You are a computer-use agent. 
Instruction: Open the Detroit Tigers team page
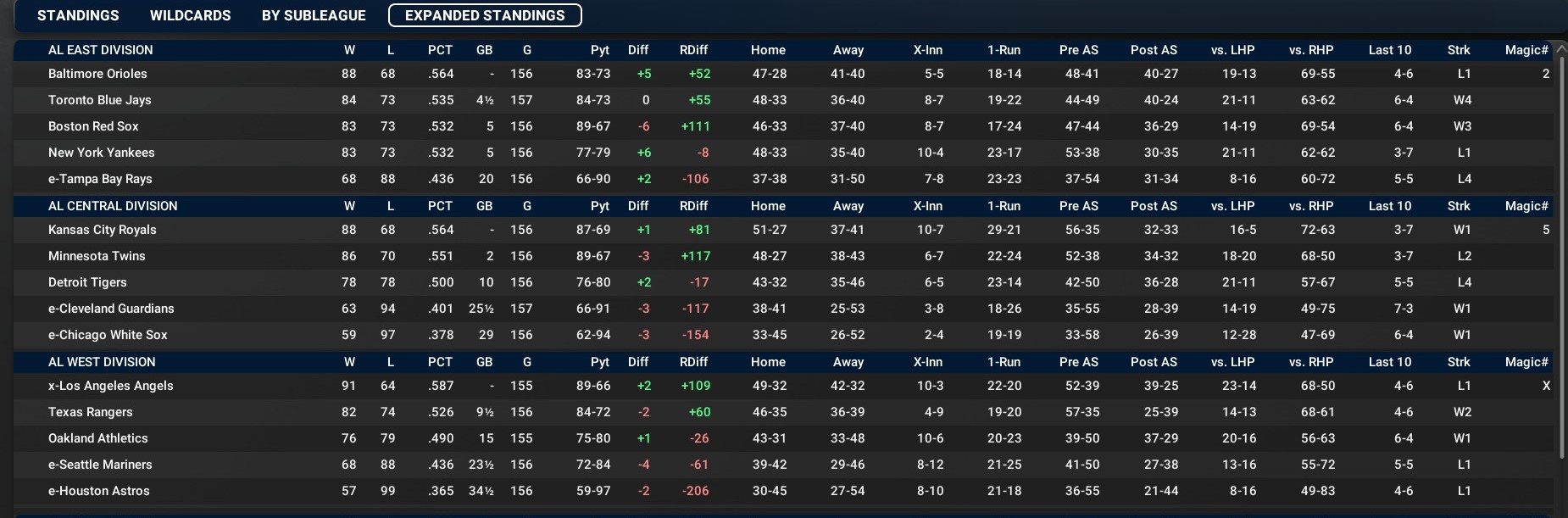(87, 282)
